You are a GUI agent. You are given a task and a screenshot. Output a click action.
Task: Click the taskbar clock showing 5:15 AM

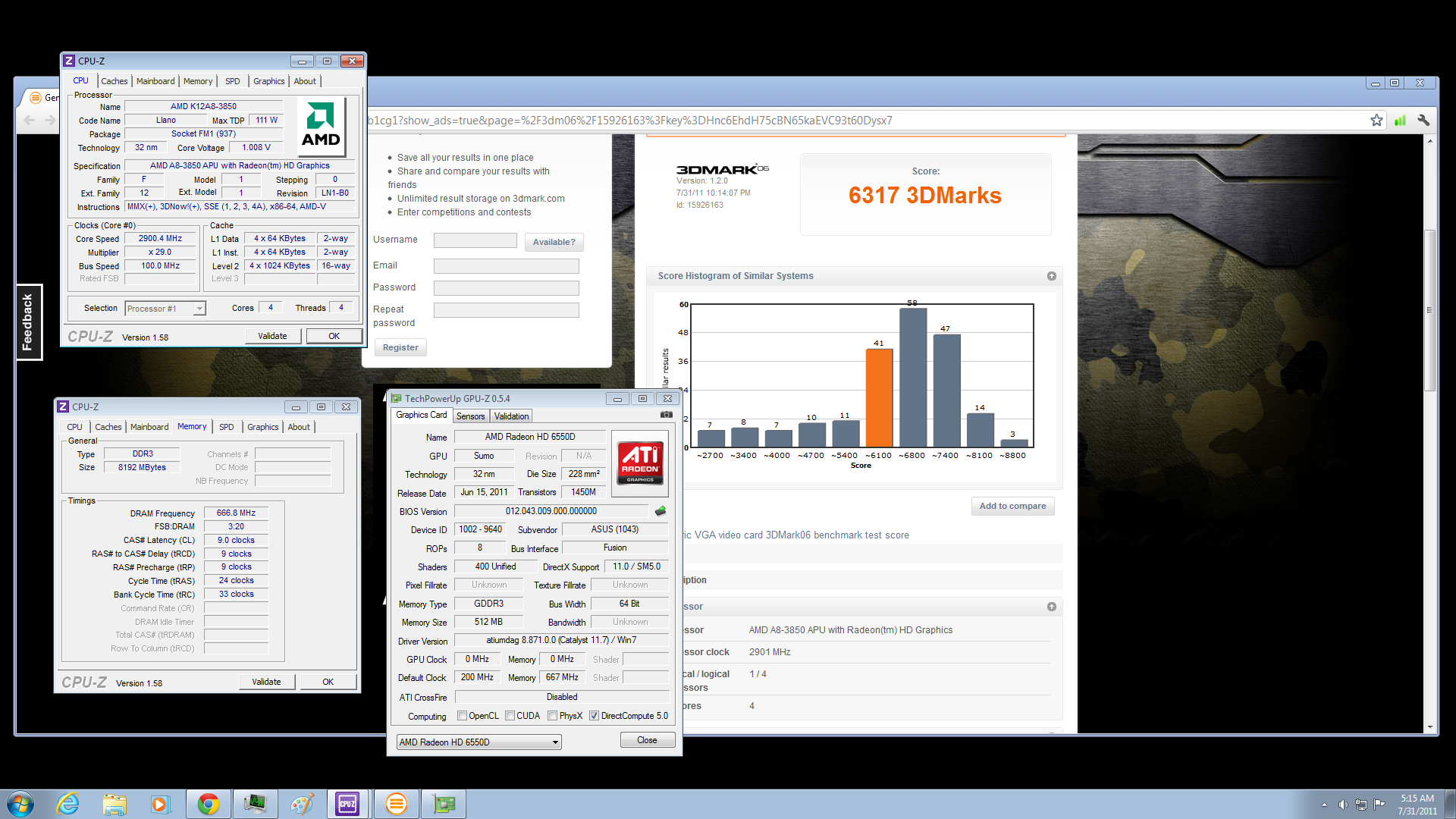[1417, 805]
